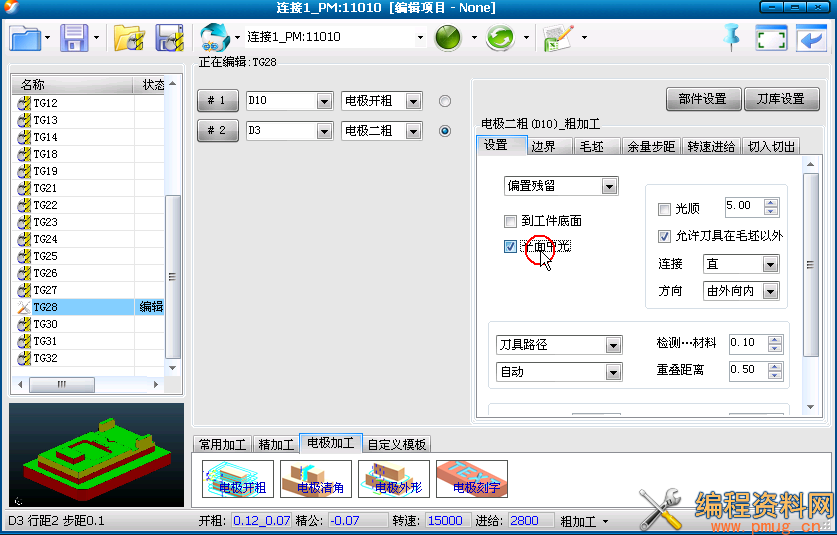Select radio button for row #2
Viewport: 837px width, 535px height.
[x=445, y=131]
